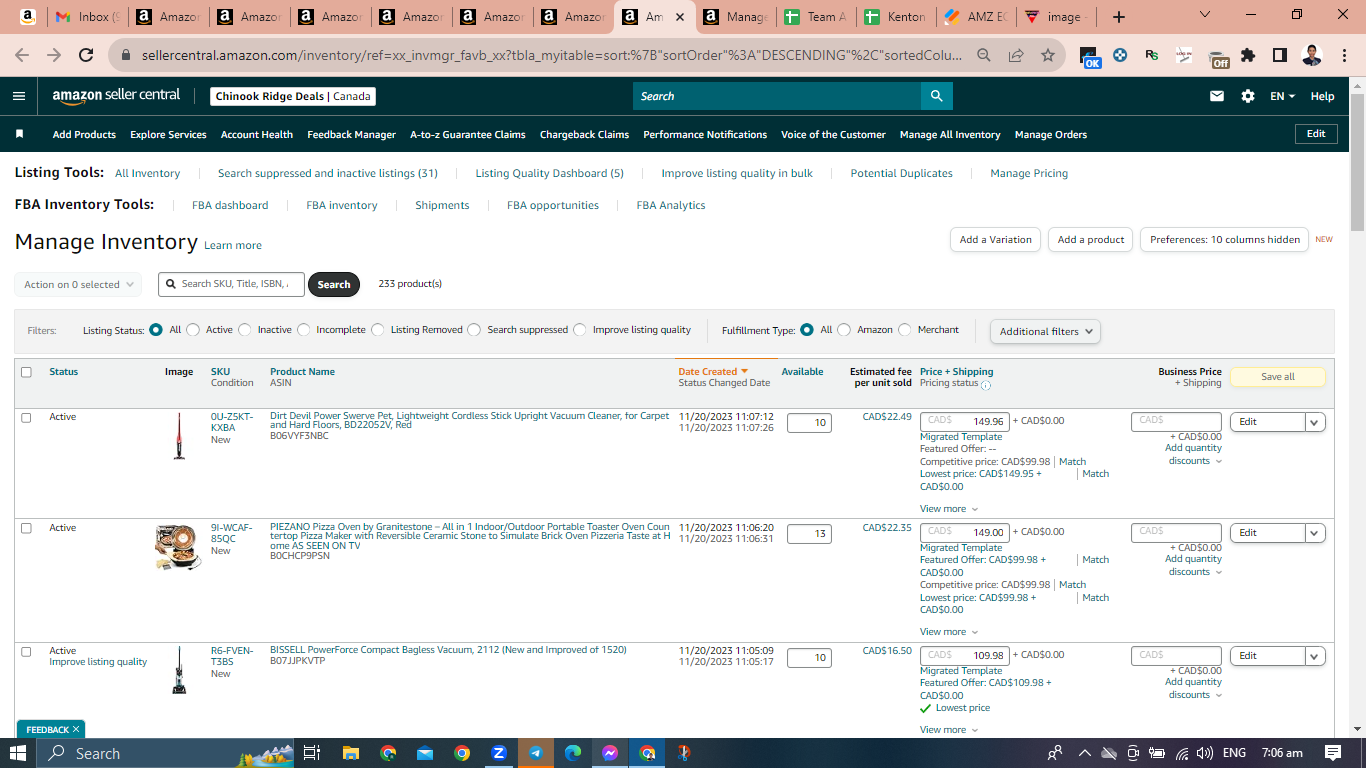This screenshot has height=768, width=1366.
Task: Show the Chrome tab search chevron
Action: tap(1204, 15)
